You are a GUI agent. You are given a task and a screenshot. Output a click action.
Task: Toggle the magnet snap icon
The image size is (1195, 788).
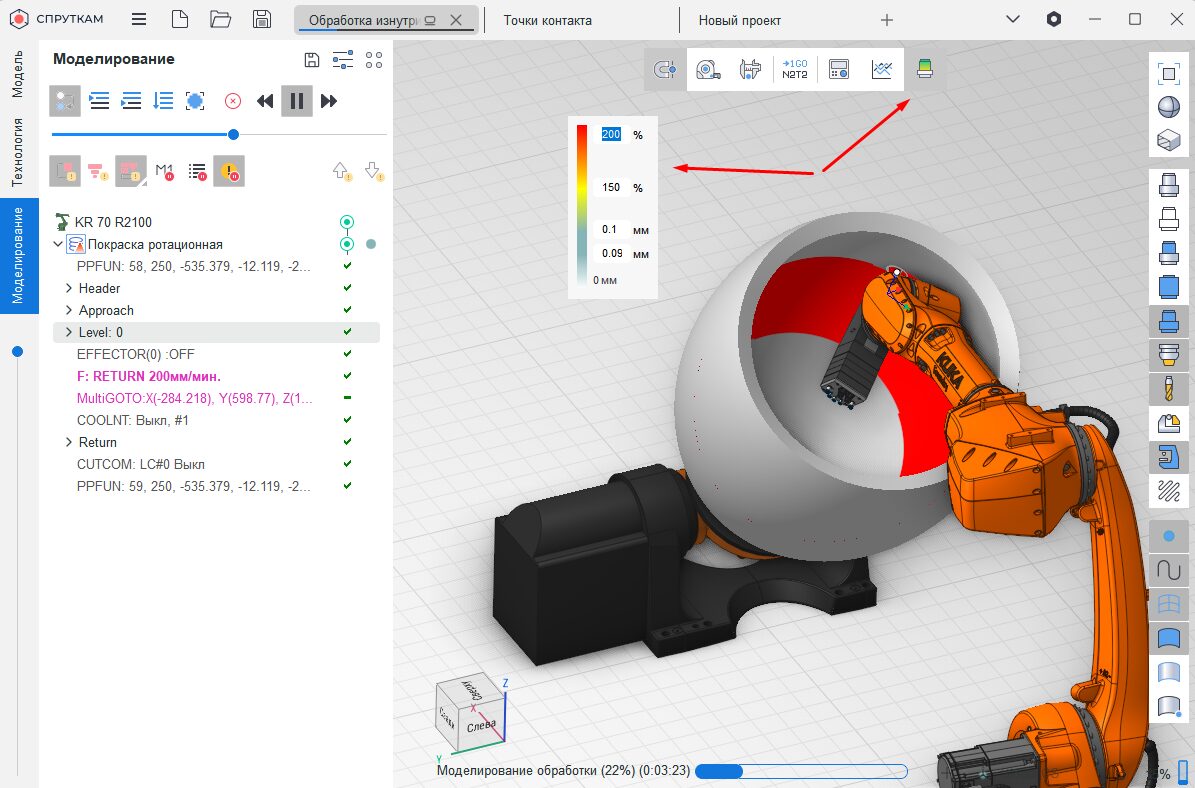[x=664, y=70]
